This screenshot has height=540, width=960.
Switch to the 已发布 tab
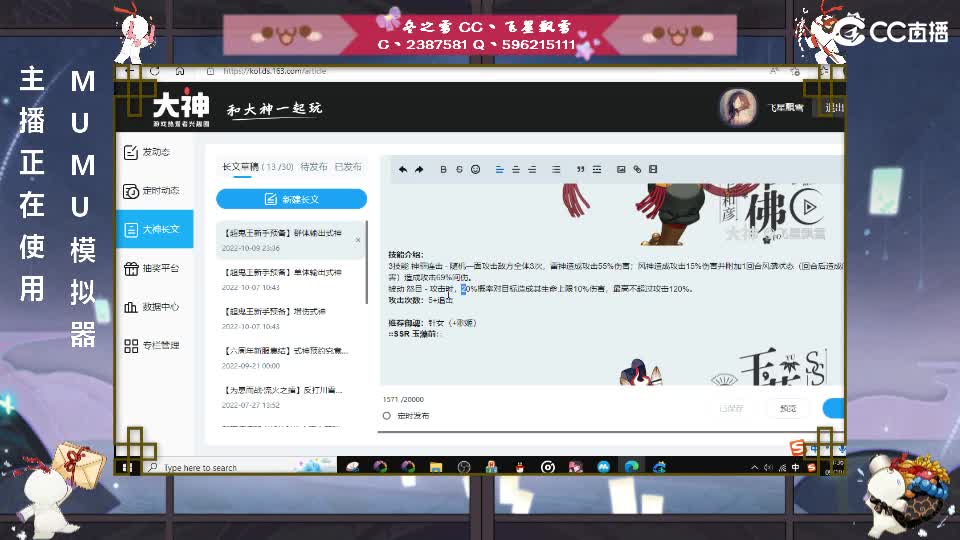(348, 167)
